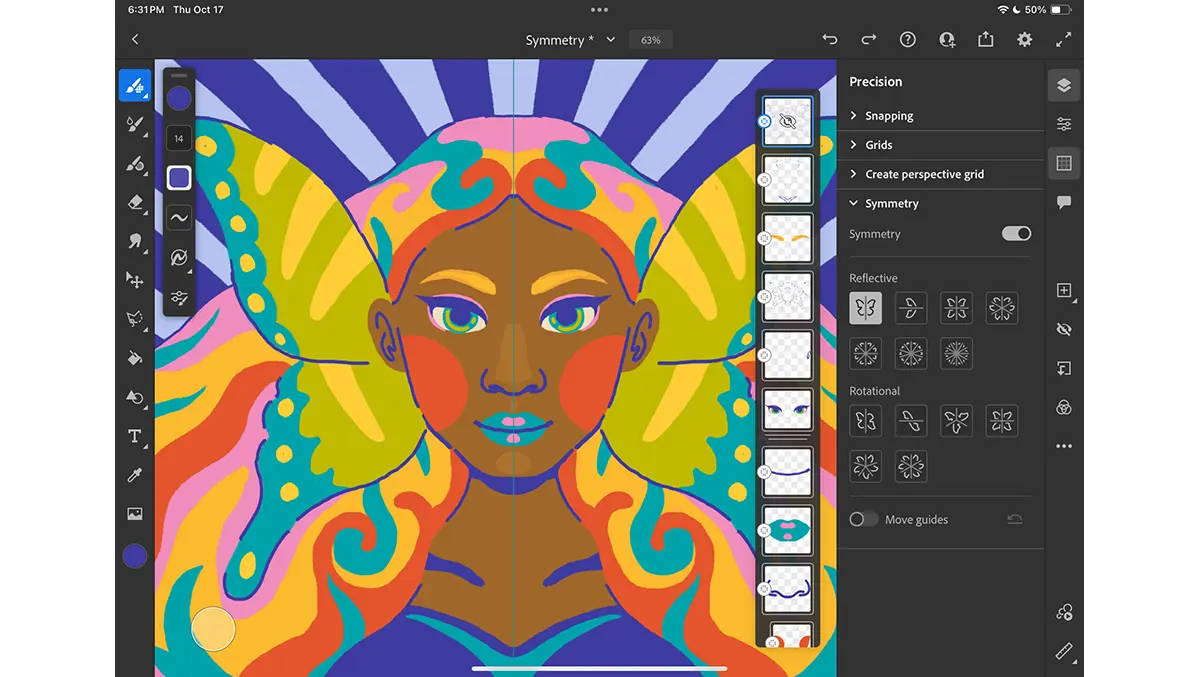Toggle layer visibility eye in right taskbar
Viewport: 1200px width, 677px height.
point(1064,329)
